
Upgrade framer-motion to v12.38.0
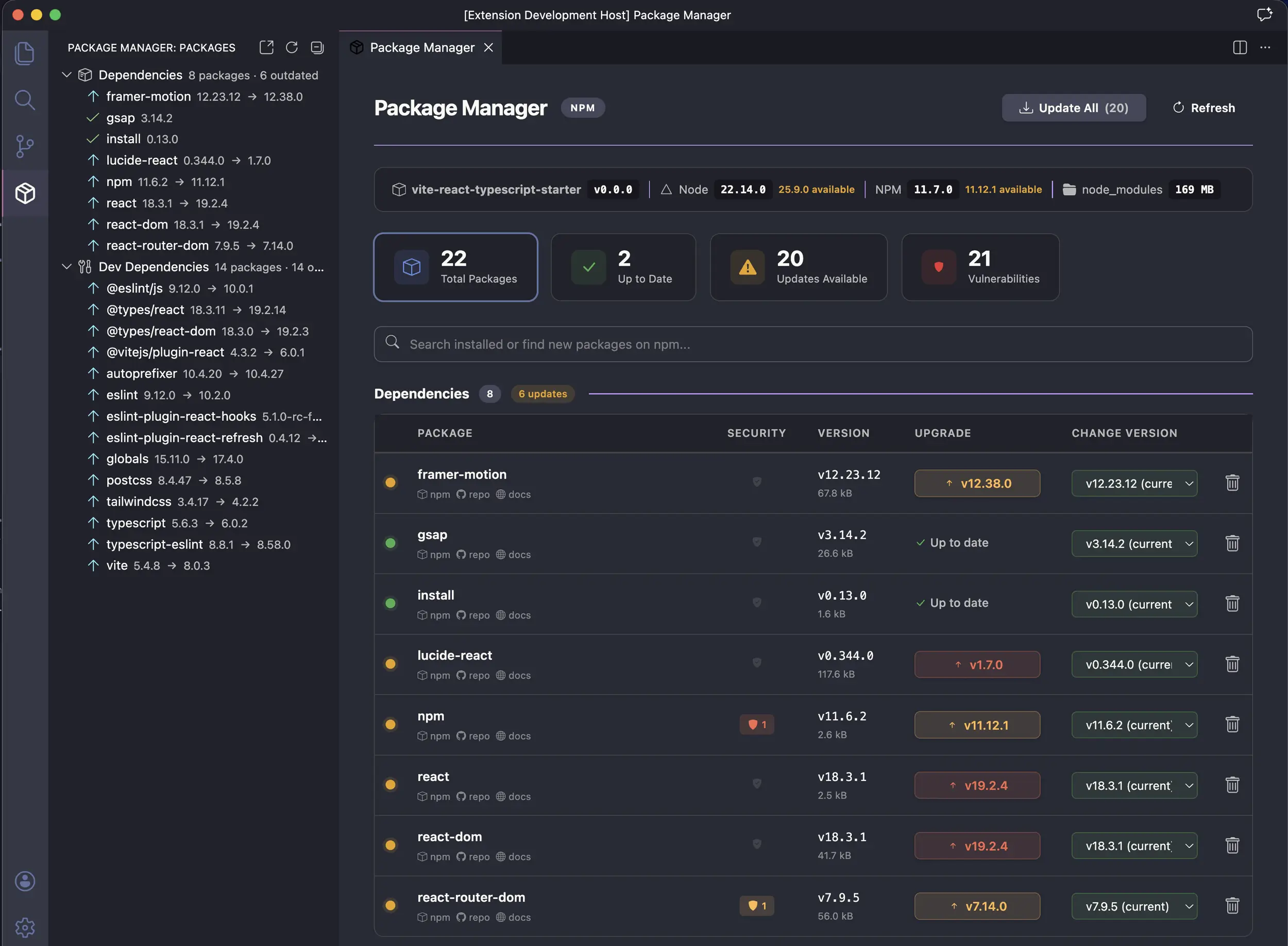click(977, 484)
